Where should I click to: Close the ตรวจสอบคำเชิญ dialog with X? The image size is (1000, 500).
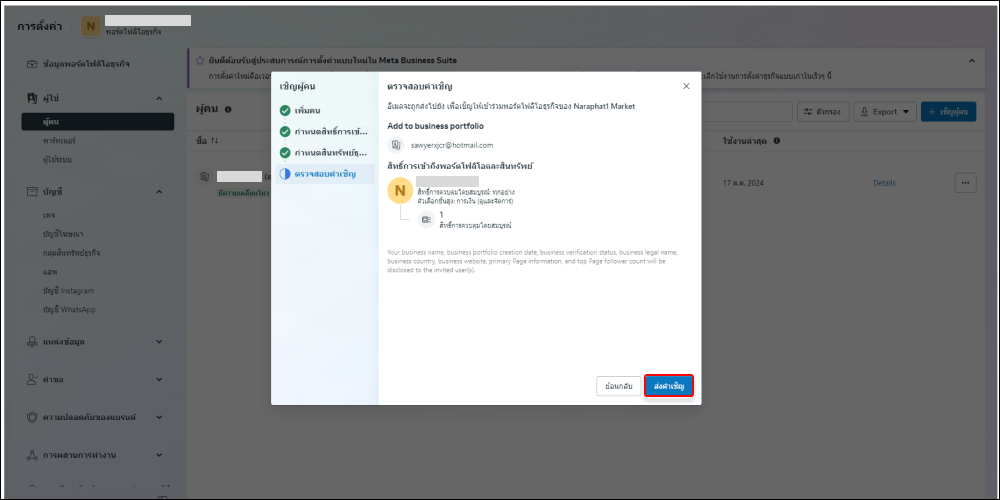coord(686,86)
